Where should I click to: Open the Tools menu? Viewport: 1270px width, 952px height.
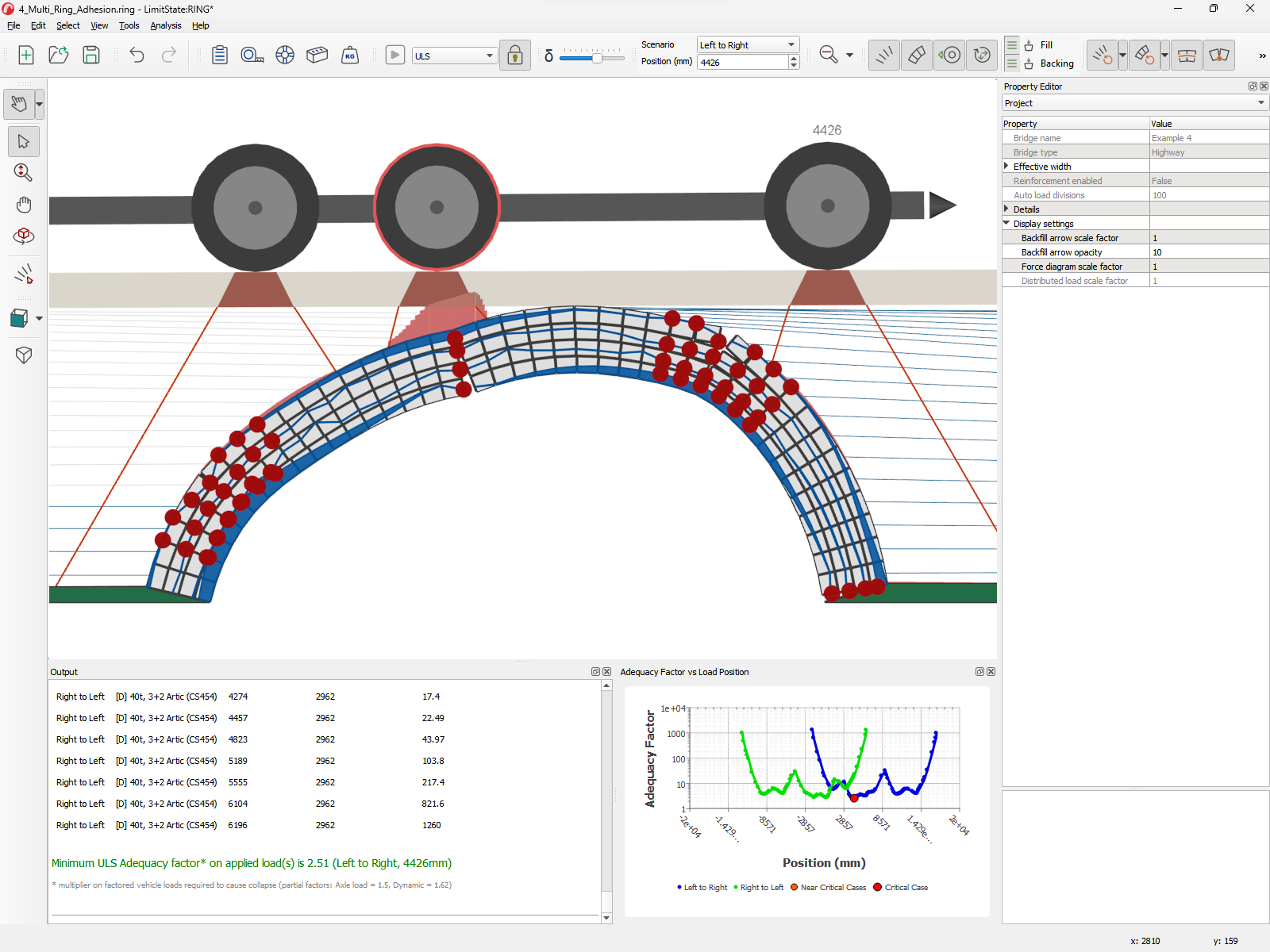(x=129, y=25)
